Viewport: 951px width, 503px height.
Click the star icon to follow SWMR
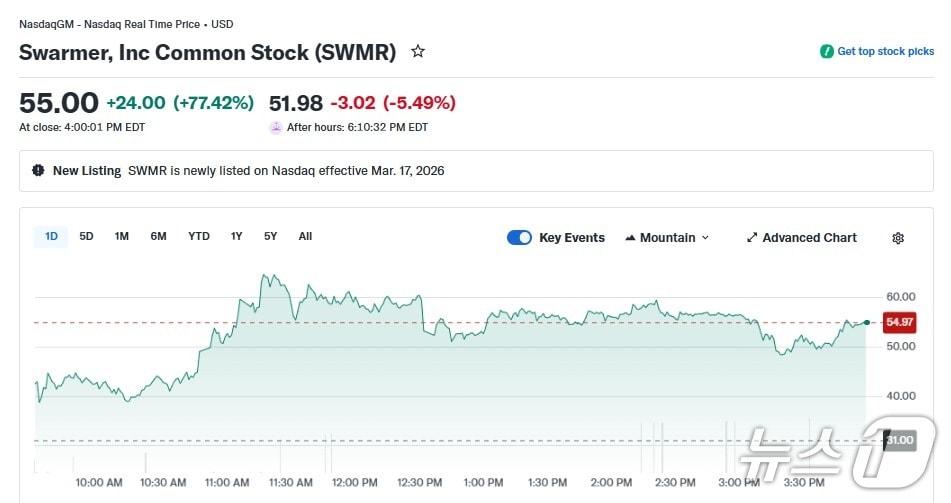coord(418,52)
